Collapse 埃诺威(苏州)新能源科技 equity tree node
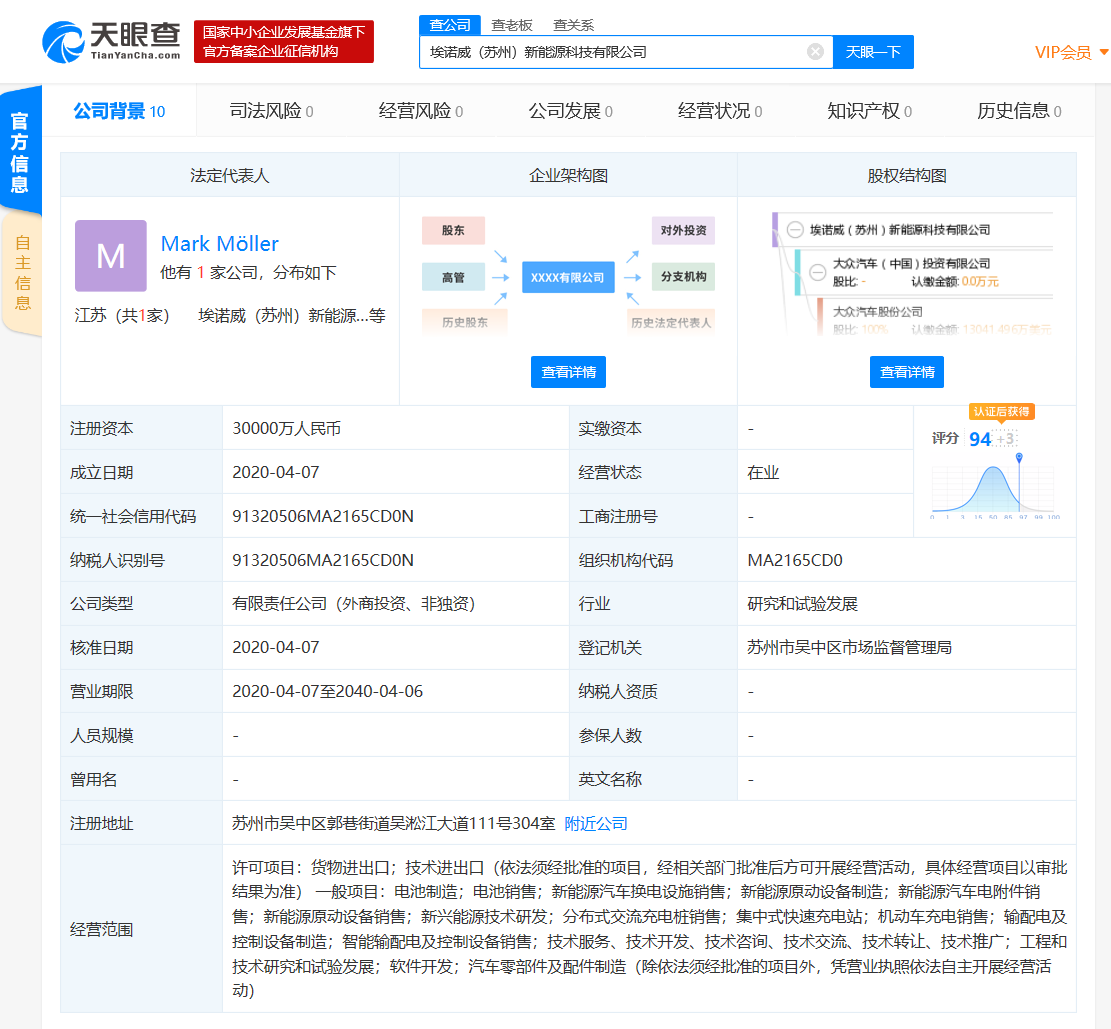This screenshot has width=1111, height=1029. tap(795, 230)
